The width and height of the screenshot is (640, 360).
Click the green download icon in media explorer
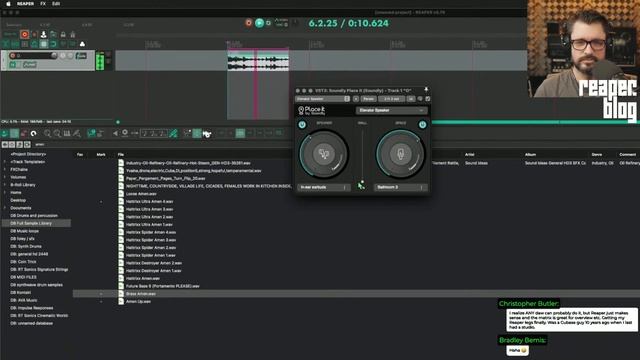pyautogui.click(x=5, y=133)
